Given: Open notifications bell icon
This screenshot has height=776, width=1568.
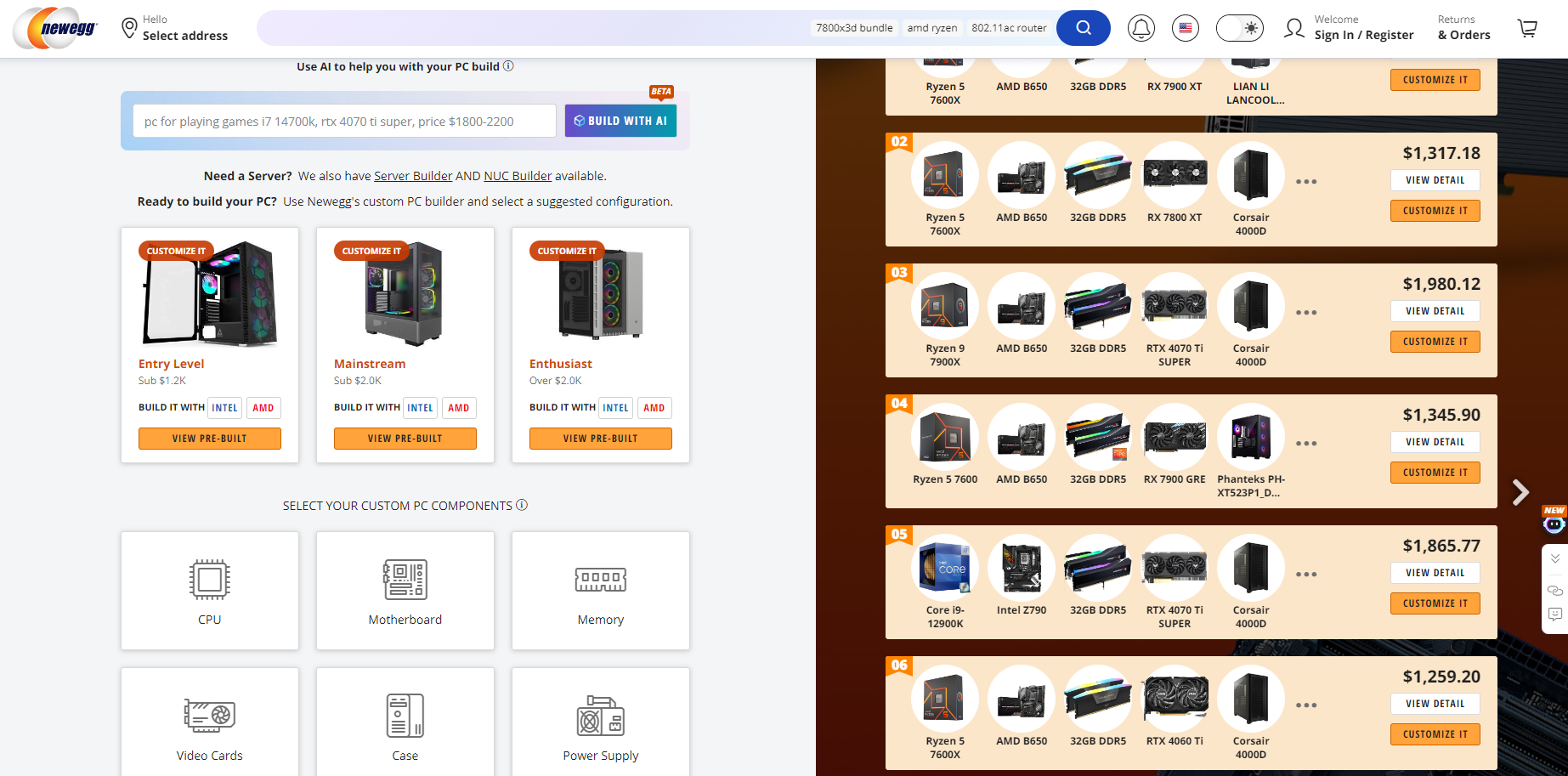Looking at the screenshot, I should click(1141, 28).
